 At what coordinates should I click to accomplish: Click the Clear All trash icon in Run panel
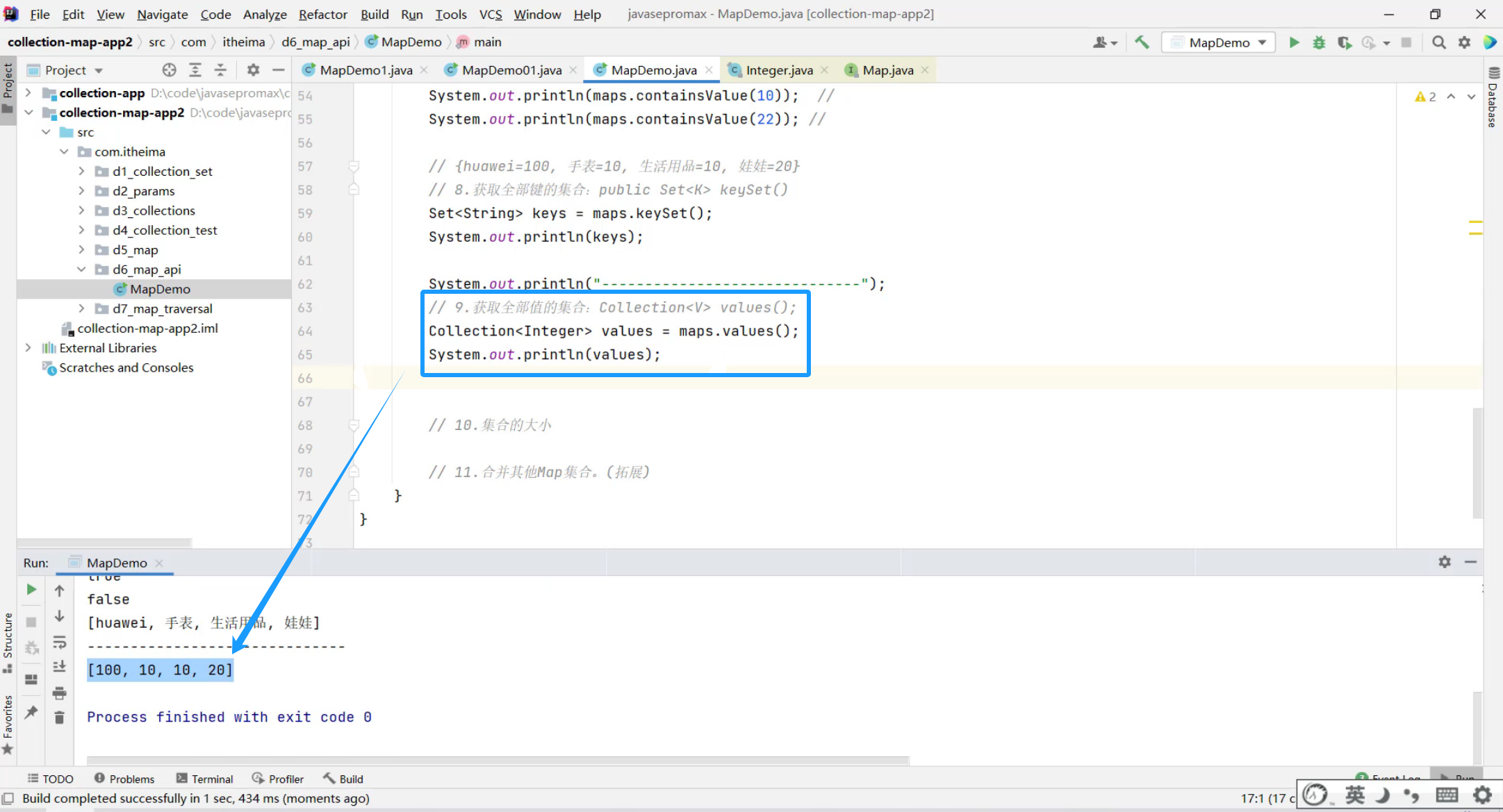pos(60,718)
